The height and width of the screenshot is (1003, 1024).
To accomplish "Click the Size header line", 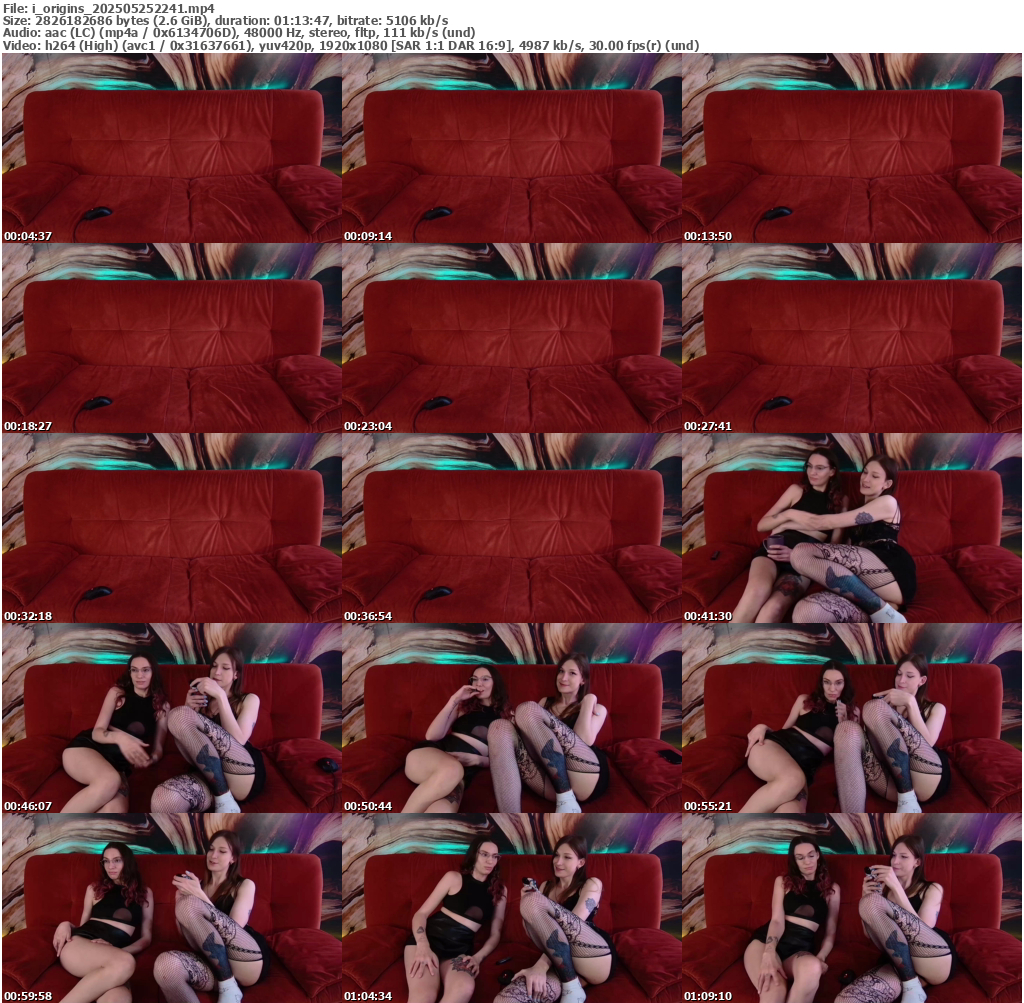I will (225, 21).
